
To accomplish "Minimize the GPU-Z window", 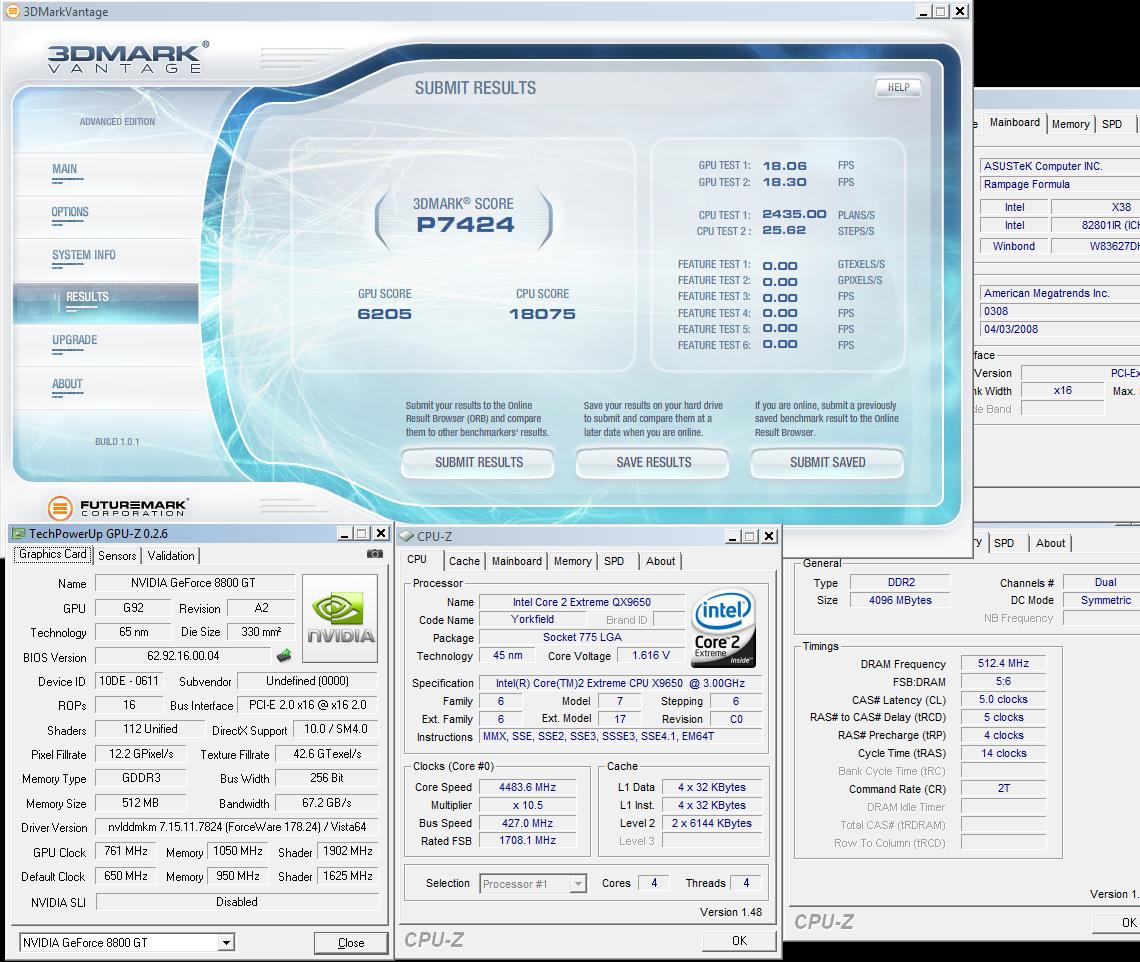I will coord(345,534).
